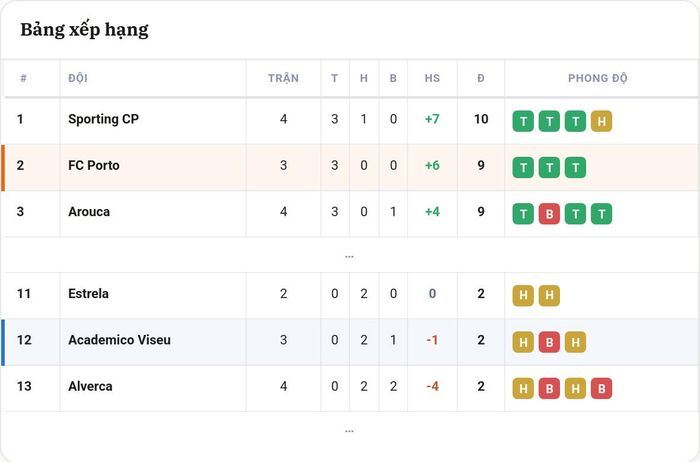The image size is (700, 462).
Task: Sort by TRẬN column header
Action: [283, 78]
